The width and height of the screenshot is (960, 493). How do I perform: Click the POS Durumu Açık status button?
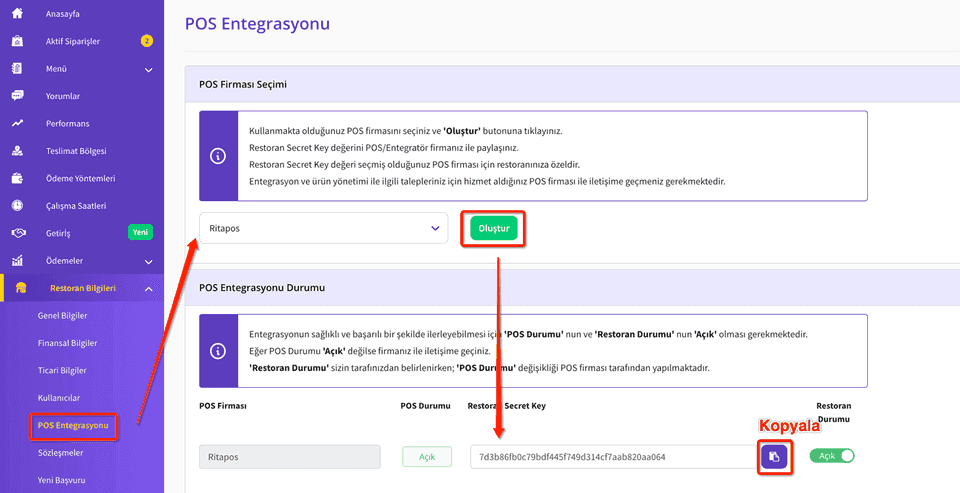(427, 457)
